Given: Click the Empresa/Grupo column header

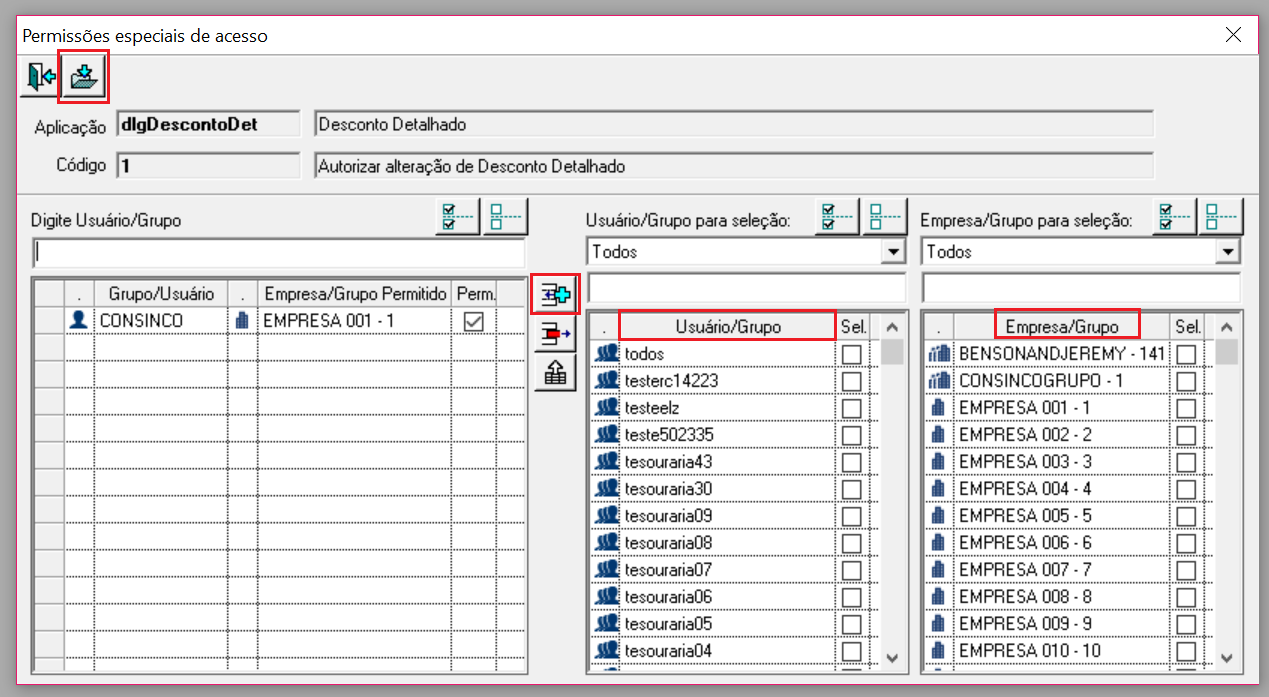Looking at the screenshot, I should [1062, 326].
